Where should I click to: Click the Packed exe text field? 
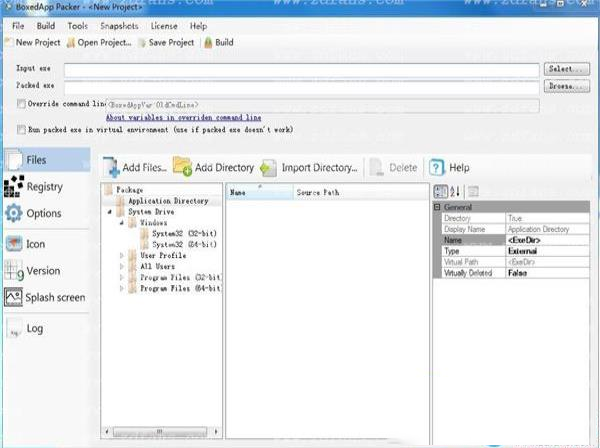tap(302, 88)
